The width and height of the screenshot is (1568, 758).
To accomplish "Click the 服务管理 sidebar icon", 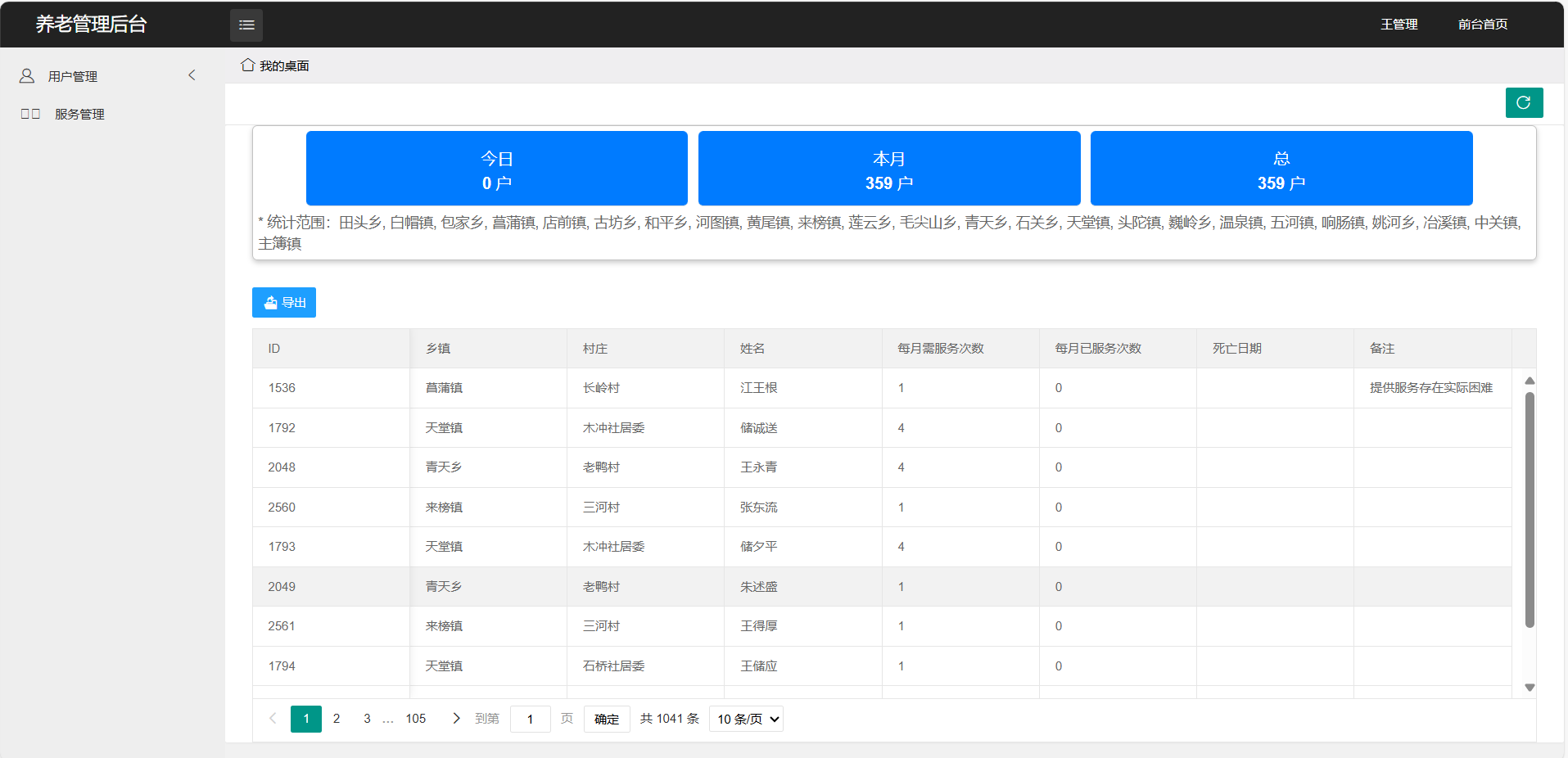I will coord(30,114).
